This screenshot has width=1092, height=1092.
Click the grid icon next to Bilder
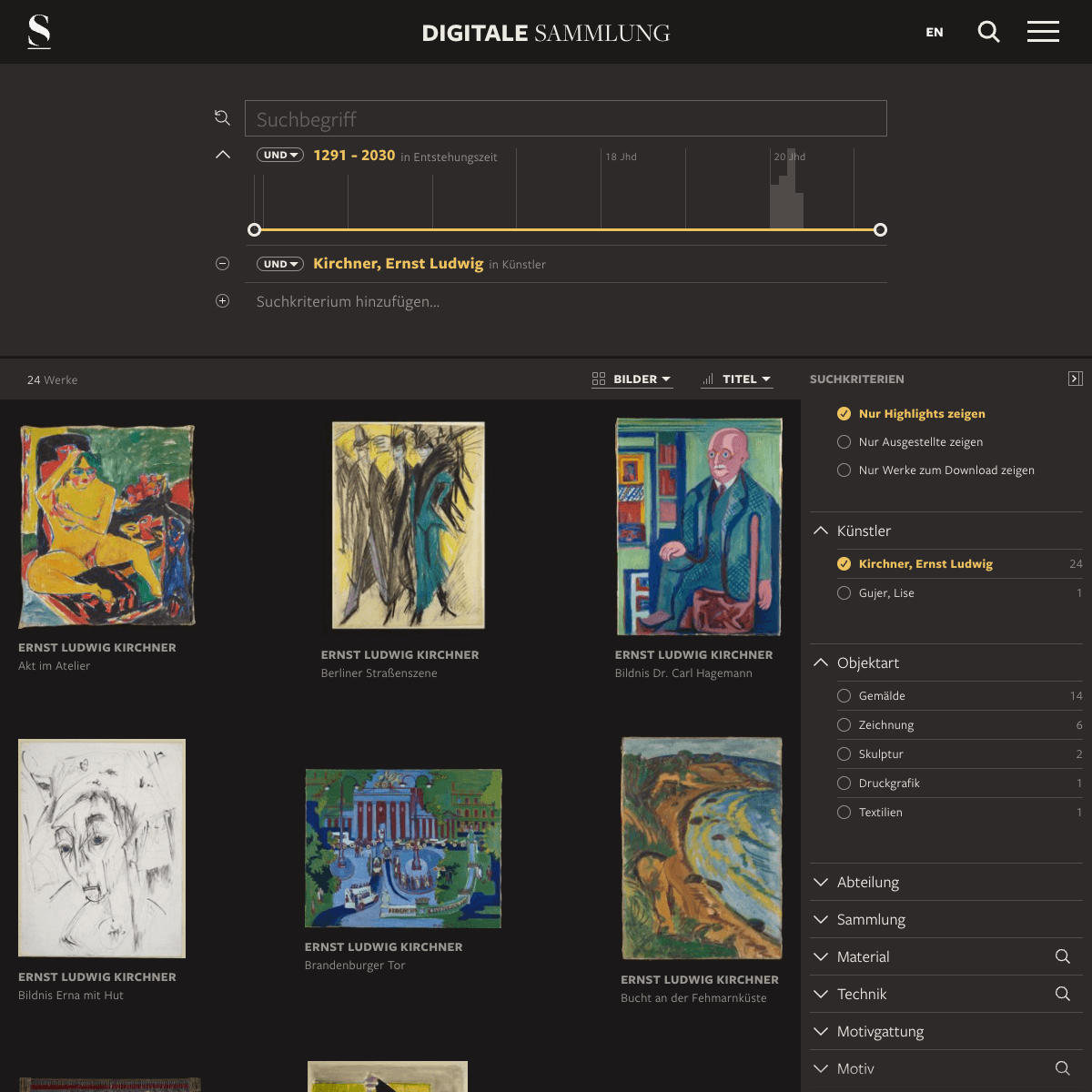click(x=599, y=379)
